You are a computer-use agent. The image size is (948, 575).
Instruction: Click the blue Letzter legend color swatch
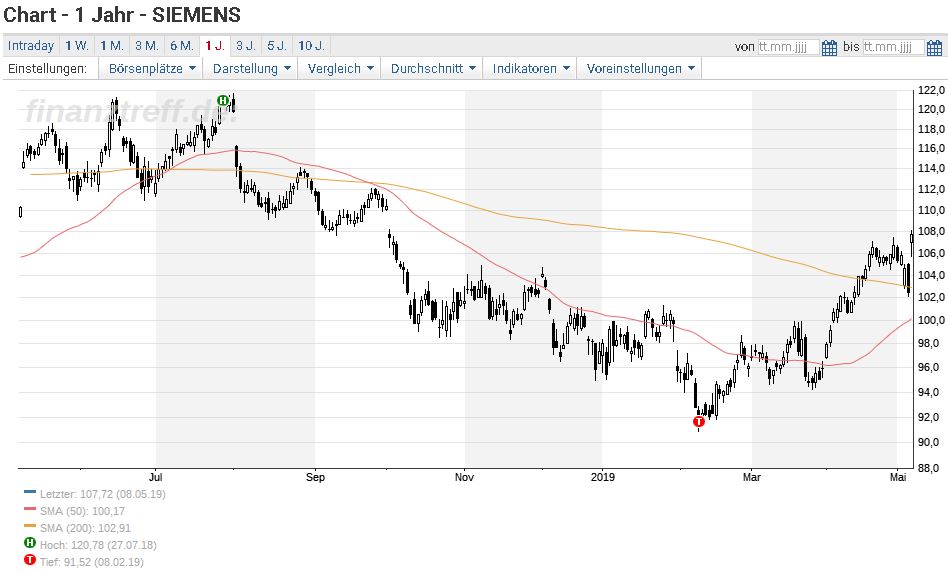coord(30,492)
